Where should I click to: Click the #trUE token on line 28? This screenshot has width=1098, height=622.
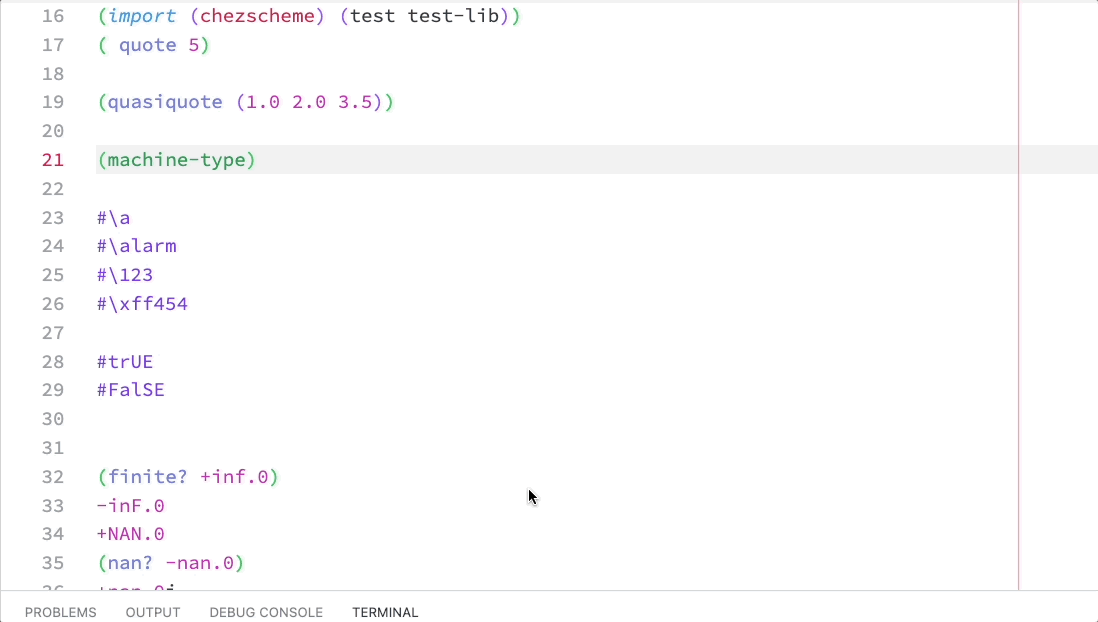click(124, 361)
